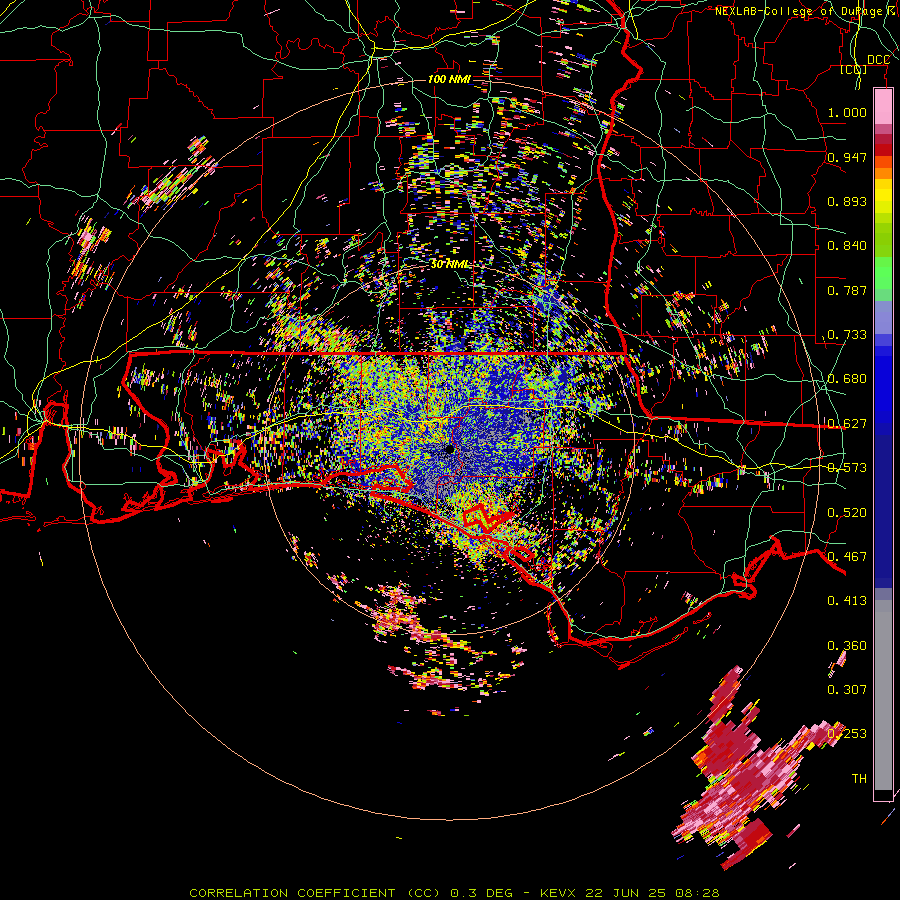This screenshot has height=900, width=900.
Task: Click the 1.000 value on the color scale
Action: 847,112
